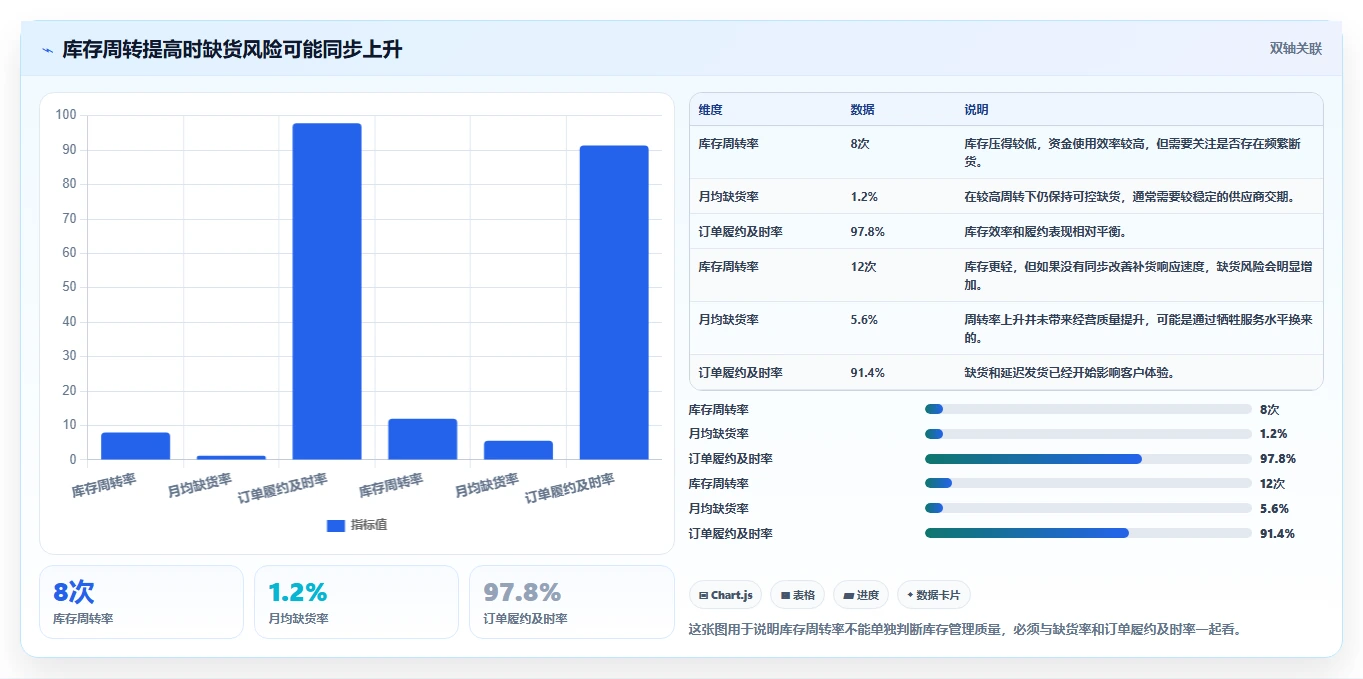Toggle the 指标值 legend color box
The image size is (1363, 679).
[x=336, y=525]
